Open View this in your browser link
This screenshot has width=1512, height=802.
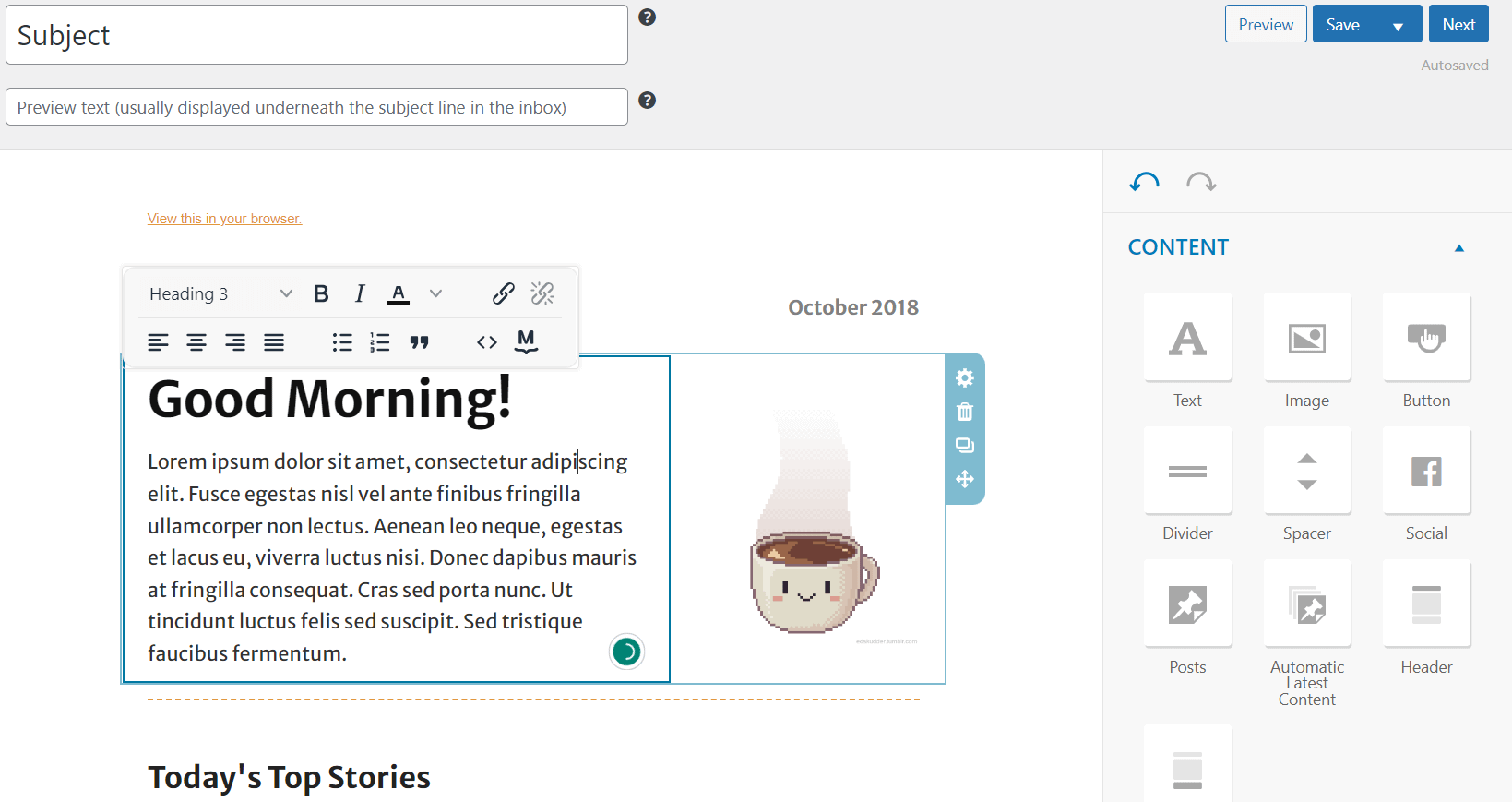(x=224, y=219)
